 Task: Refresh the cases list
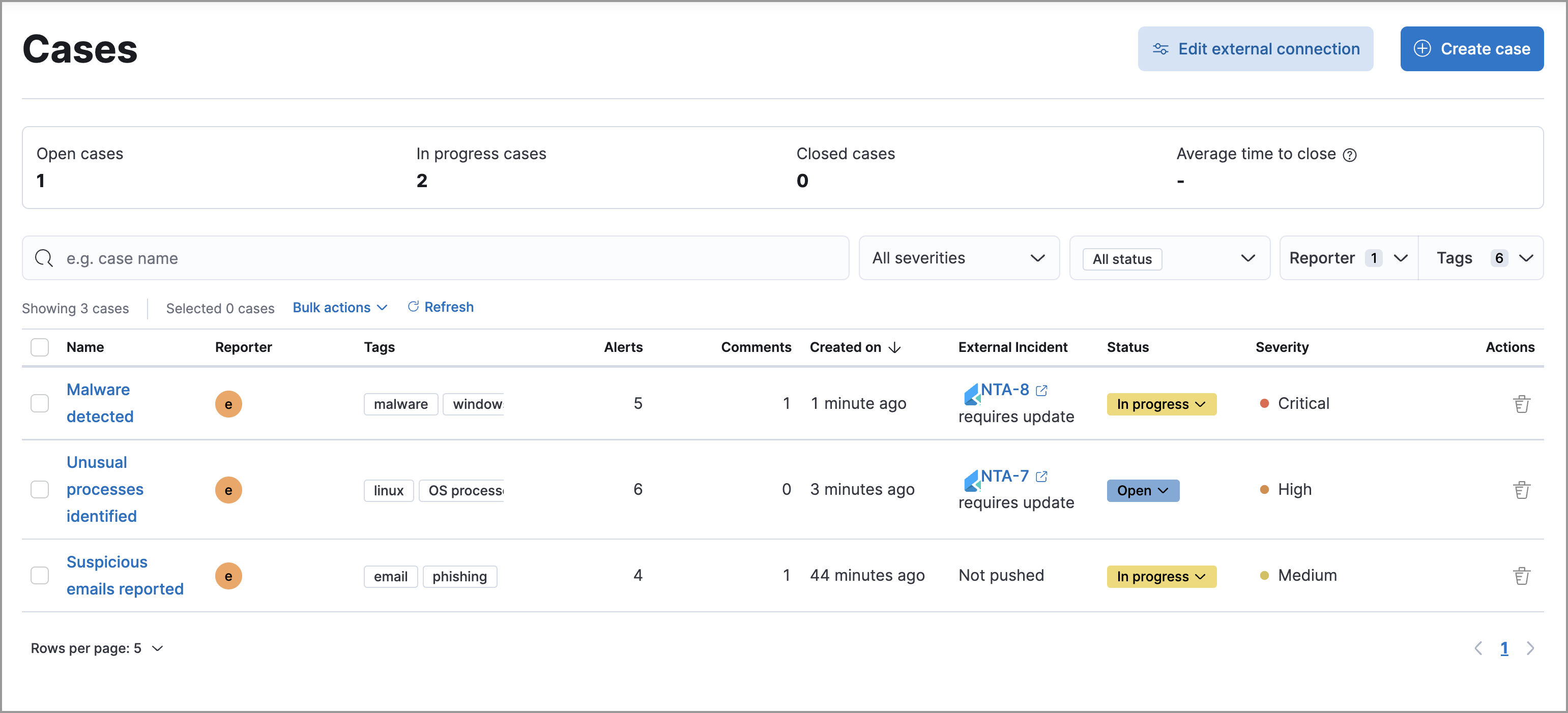point(440,307)
